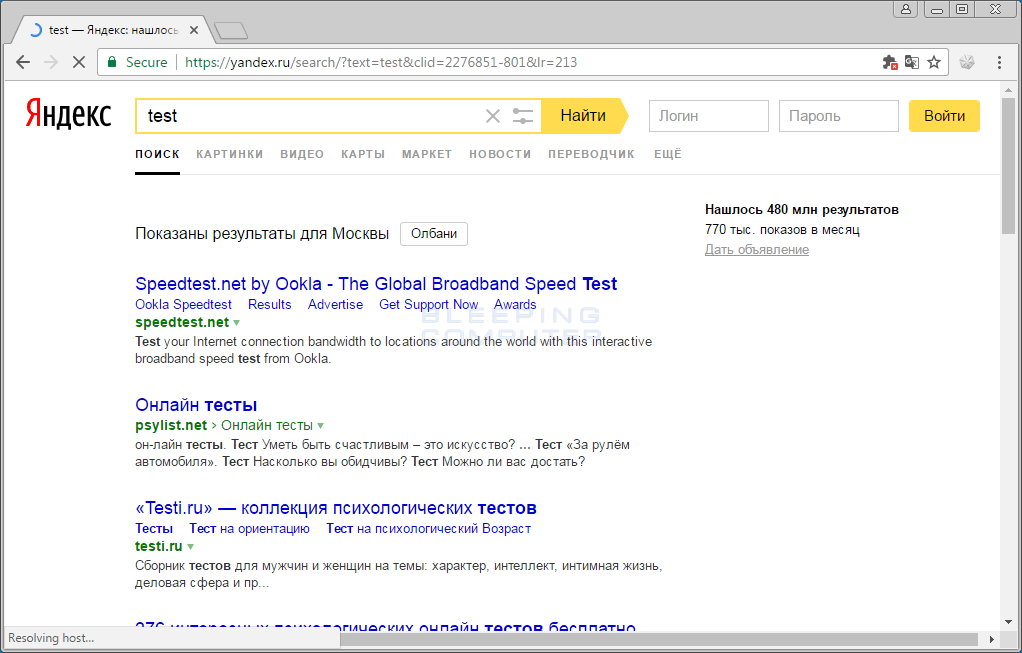
Task: Open the Ещё more menu
Action: [x=667, y=154]
